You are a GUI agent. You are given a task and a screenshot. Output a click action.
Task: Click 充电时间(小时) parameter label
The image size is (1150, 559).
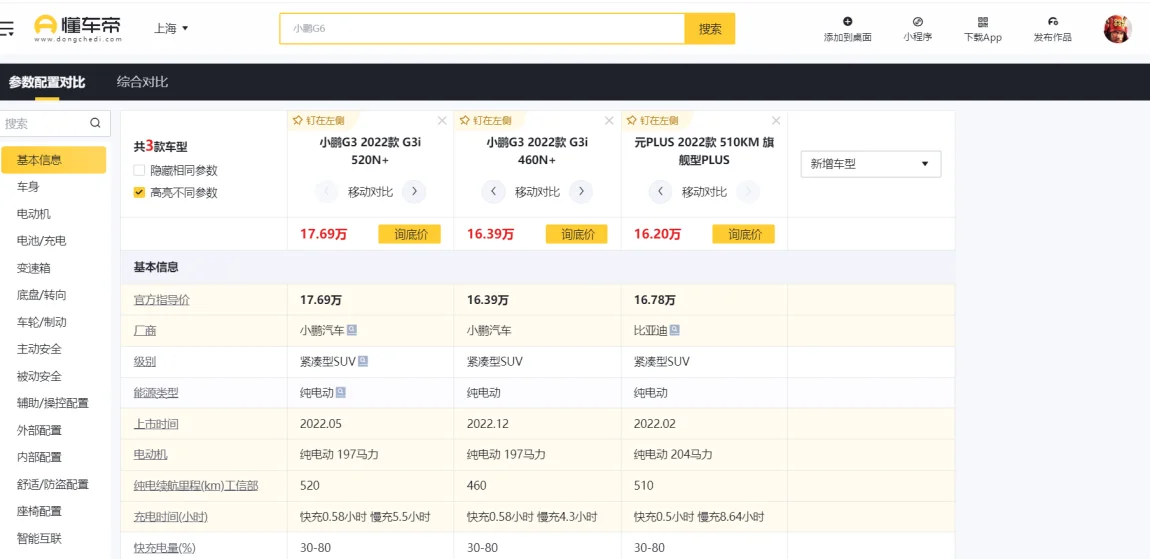coord(171,517)
